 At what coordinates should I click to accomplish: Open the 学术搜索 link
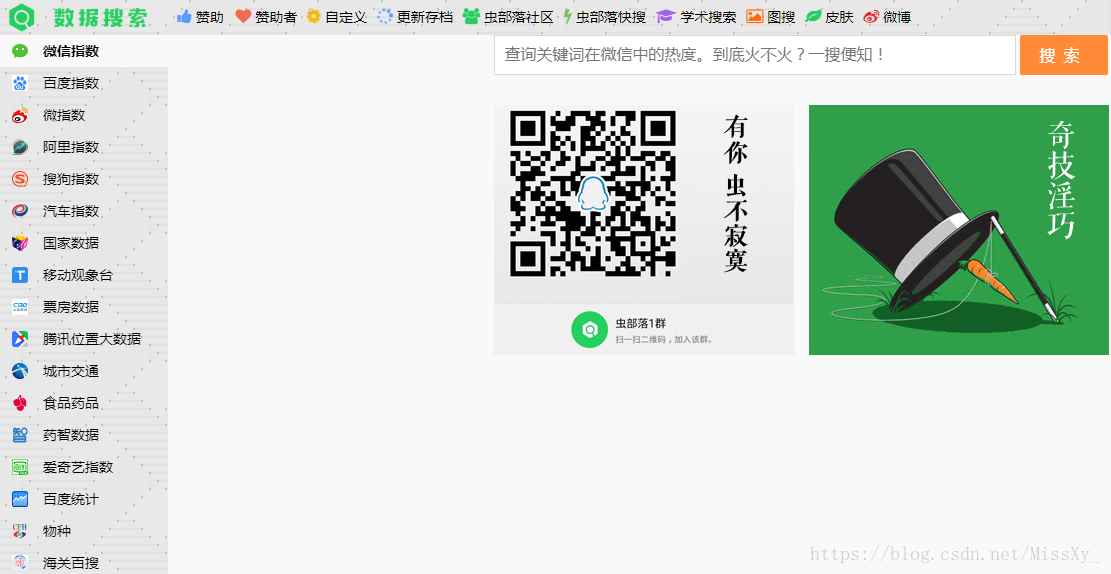(708, 17)
